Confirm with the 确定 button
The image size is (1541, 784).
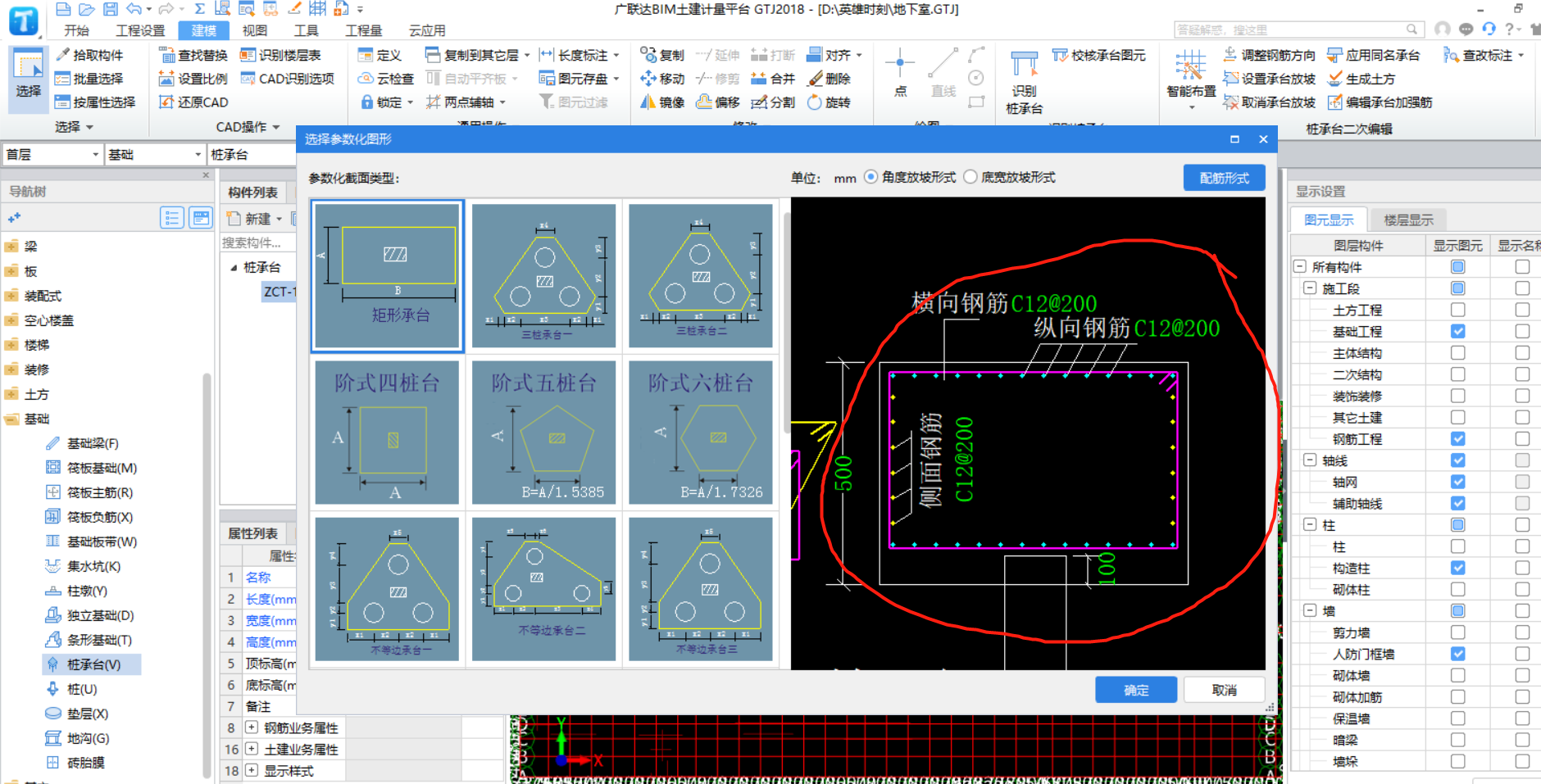(x=1136, y=690)
